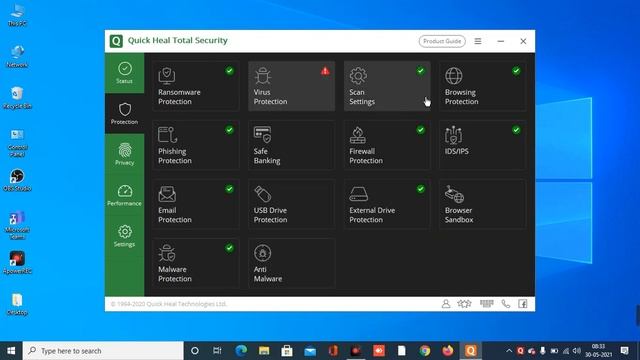Open the Virus Protection tile
640x360 pixels.
point(291,86)
